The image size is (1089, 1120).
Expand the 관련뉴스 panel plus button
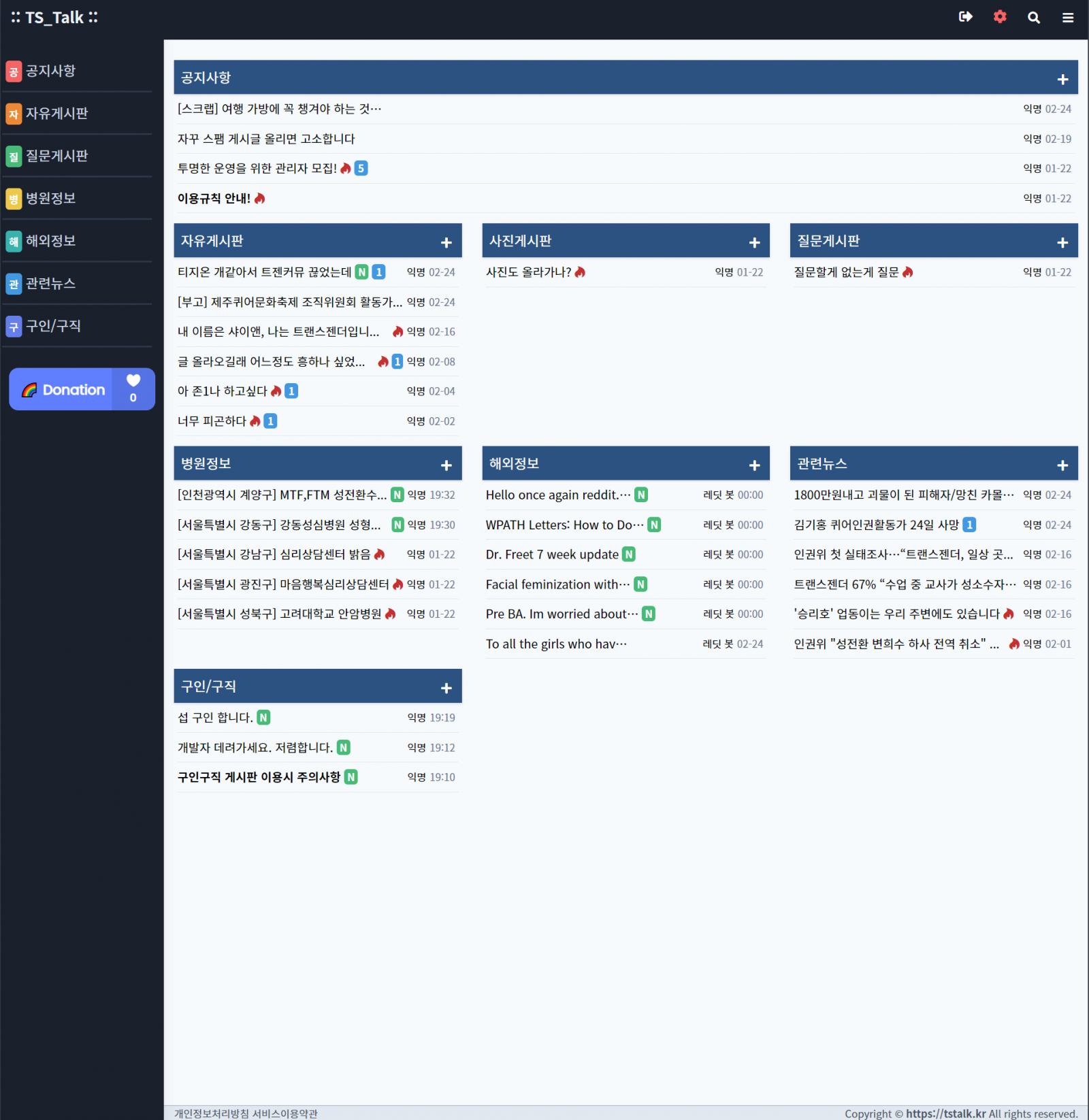tap(1062, 465)
